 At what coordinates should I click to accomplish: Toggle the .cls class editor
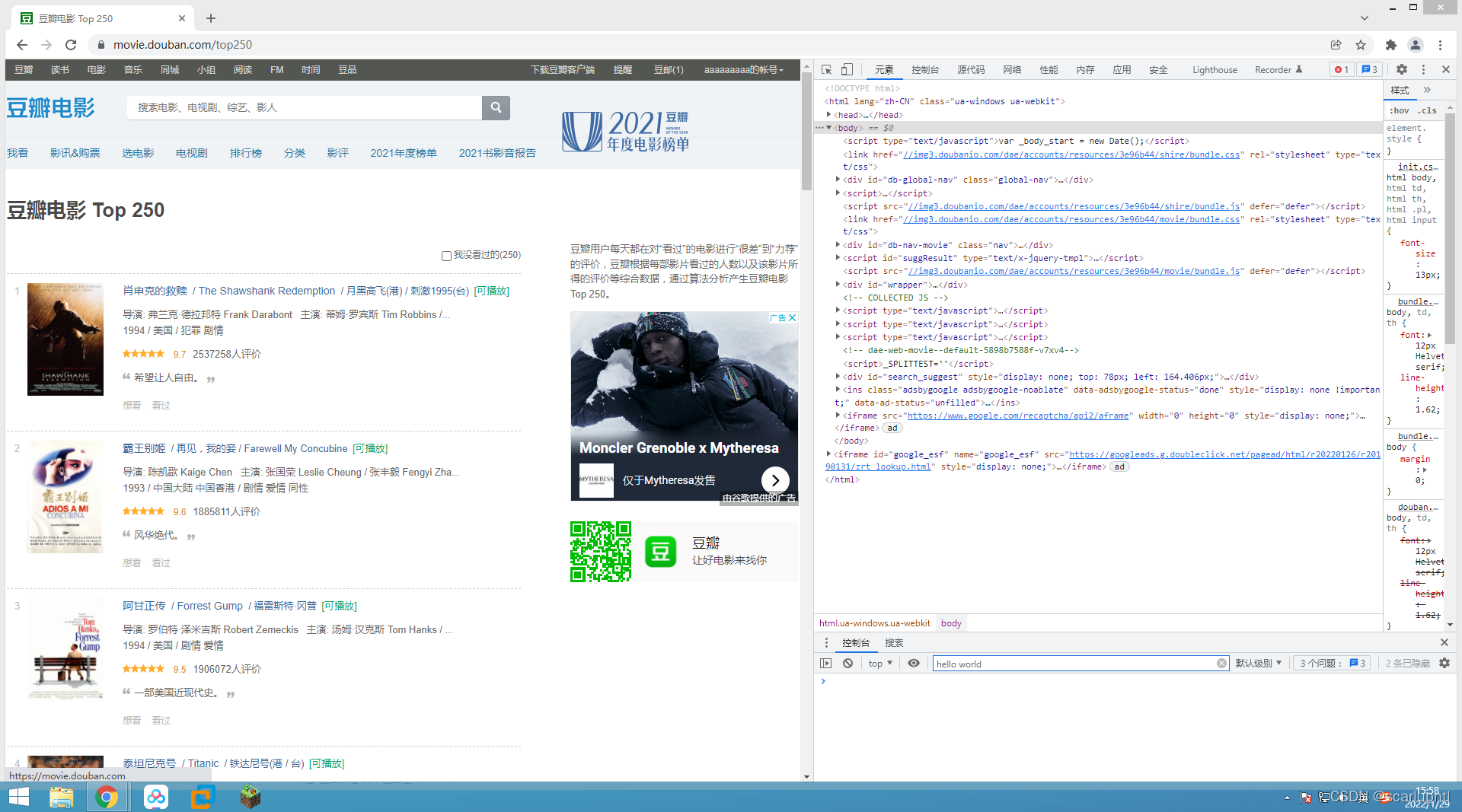pyautogui.click(x=1426, y=110)
